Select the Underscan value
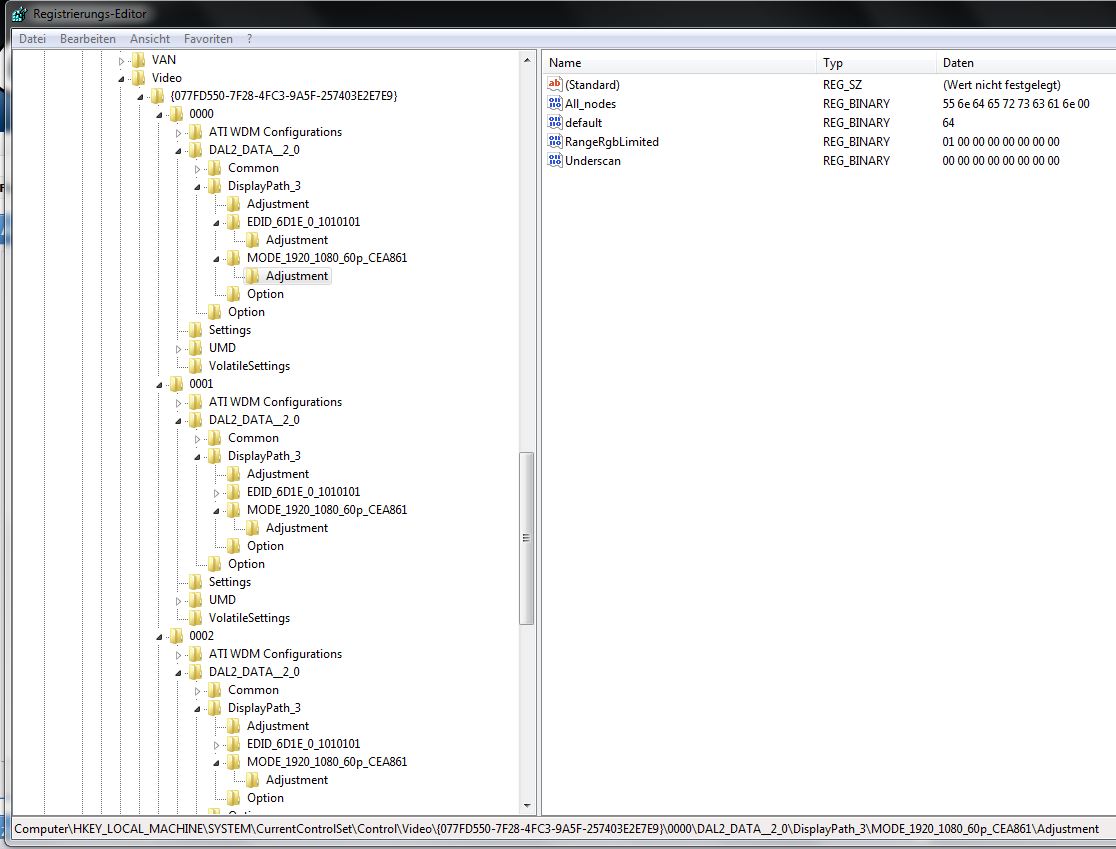Screen dimensions: 1116x849 coord(592,161)
